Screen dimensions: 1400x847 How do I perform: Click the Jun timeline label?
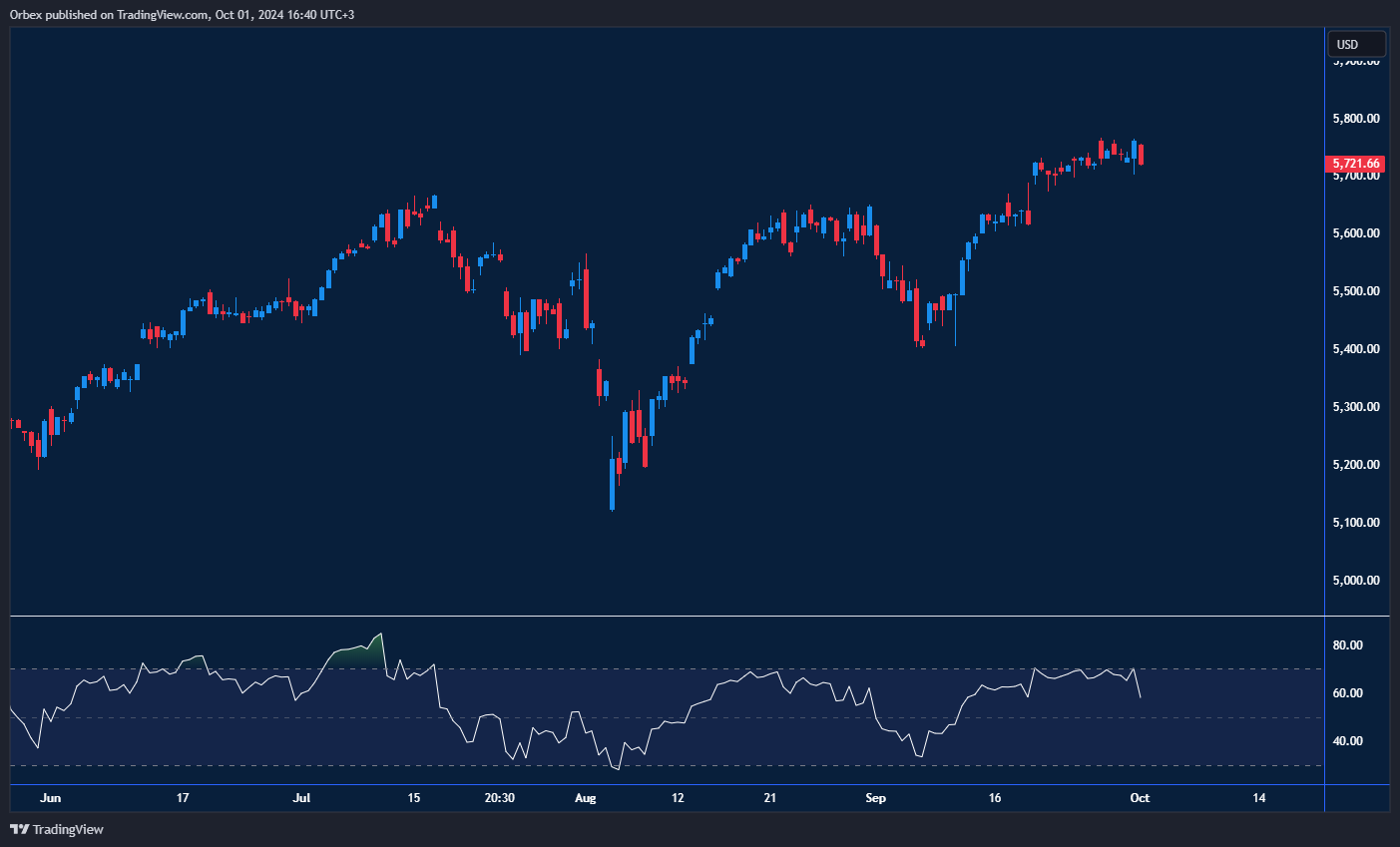pos(50,798)
